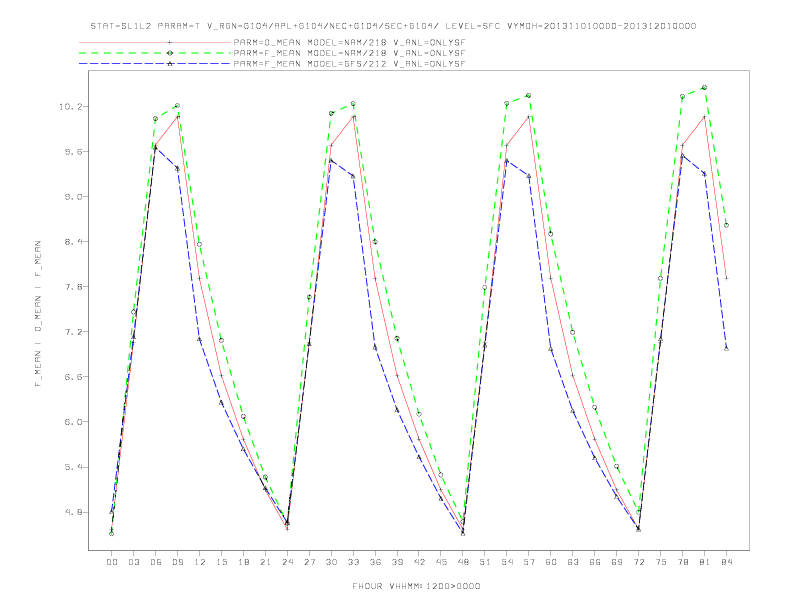The image size is (792, 612).
Task: Click the blue triangle data point at hour 12
Action: tap(199, 339)
